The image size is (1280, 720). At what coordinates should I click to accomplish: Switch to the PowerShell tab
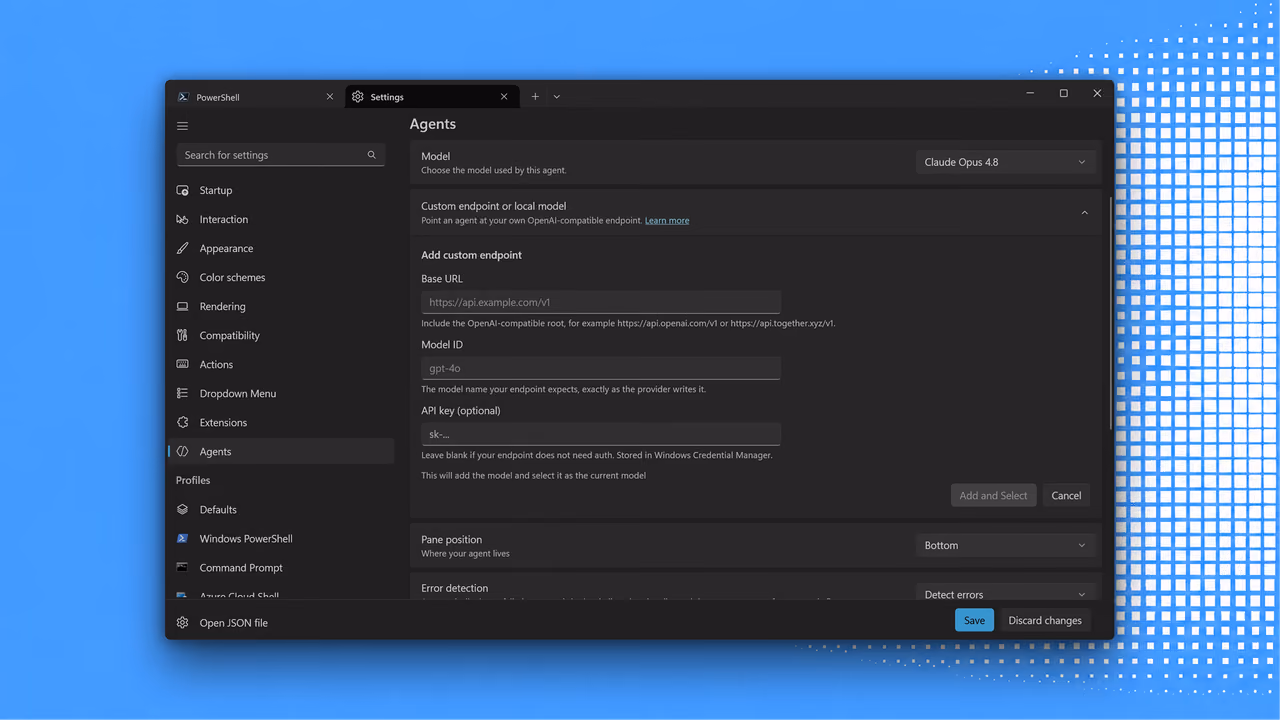[x=255, y=97]
